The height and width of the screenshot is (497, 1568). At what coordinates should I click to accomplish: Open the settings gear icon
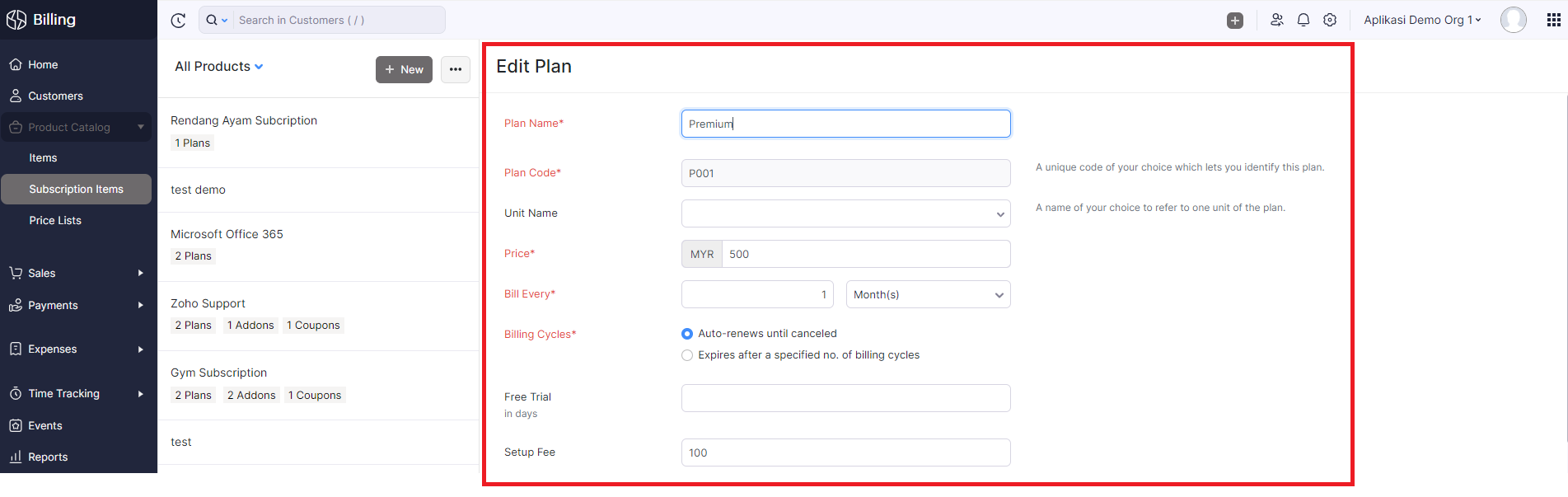tap(1330, 20)
